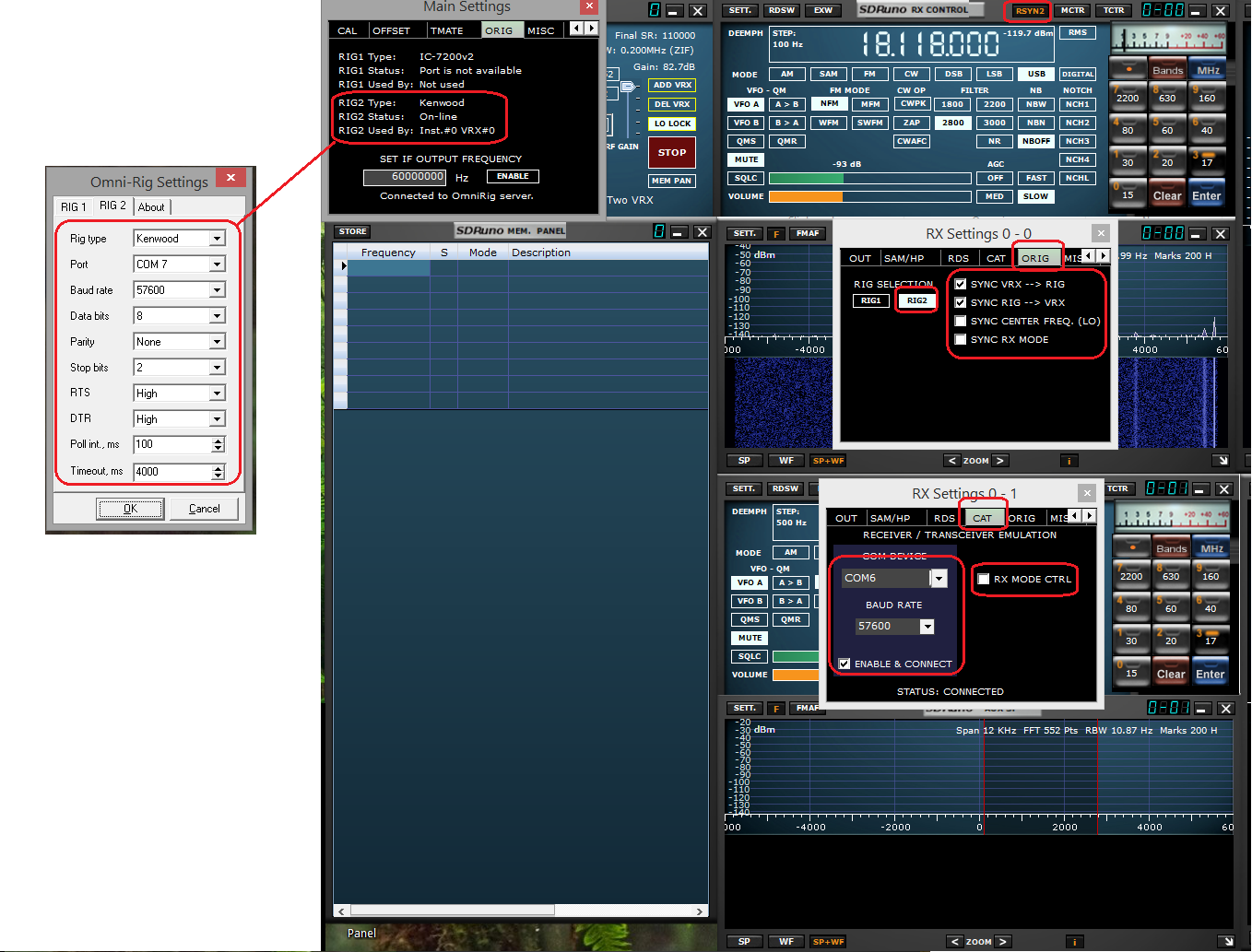
Task: Enable the SYNC RX MODE checkbox
Action: (x=961, y=340)
